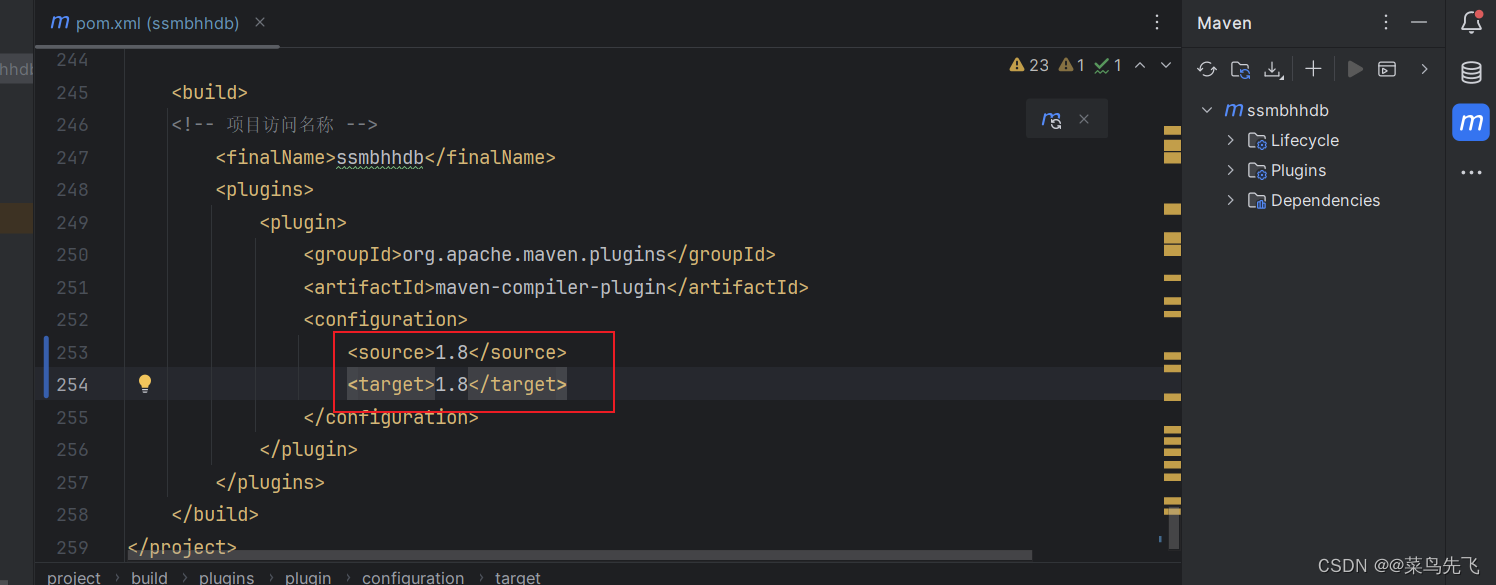Click breadcrumb 'project'
1496x585 pixels.
pos(74,577)
